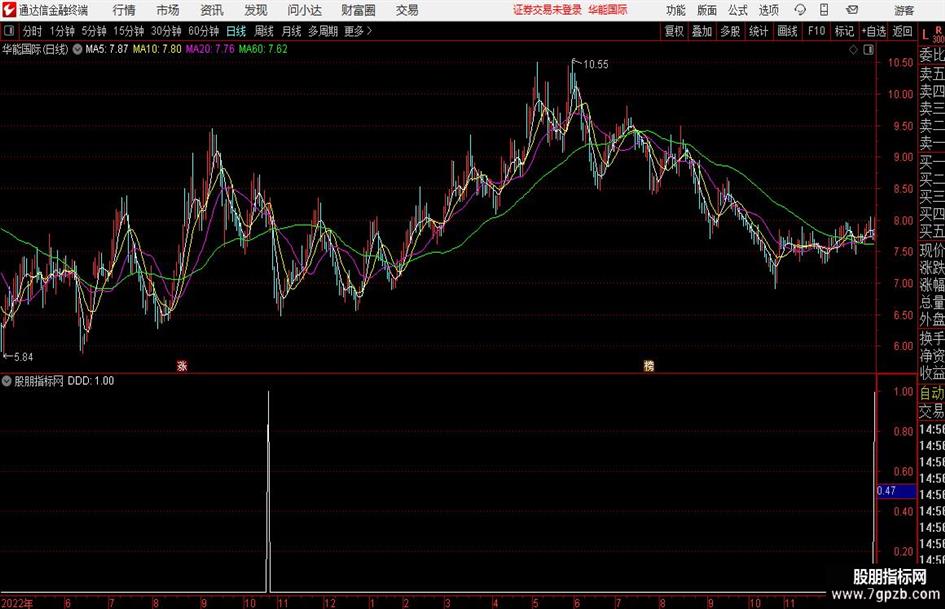Toggle the right info panel icon
Screen dimensions: 945x609
(x=868, y=50)
